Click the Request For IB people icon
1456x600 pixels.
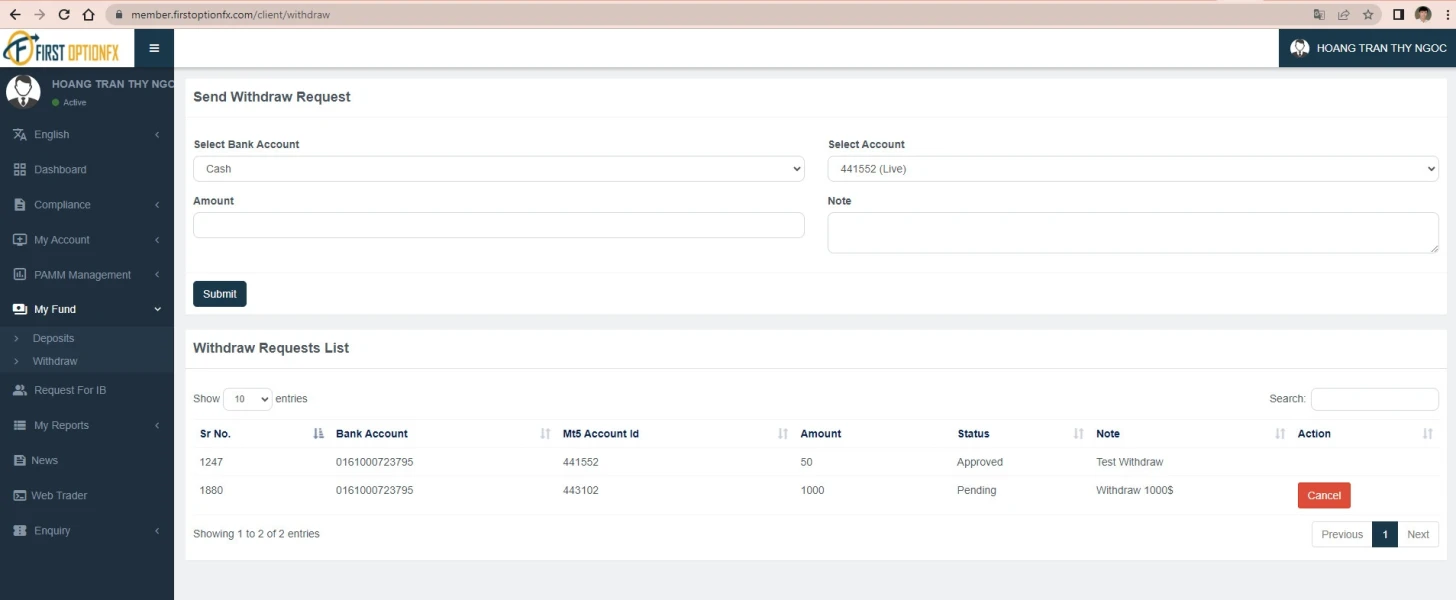(20, 390)
